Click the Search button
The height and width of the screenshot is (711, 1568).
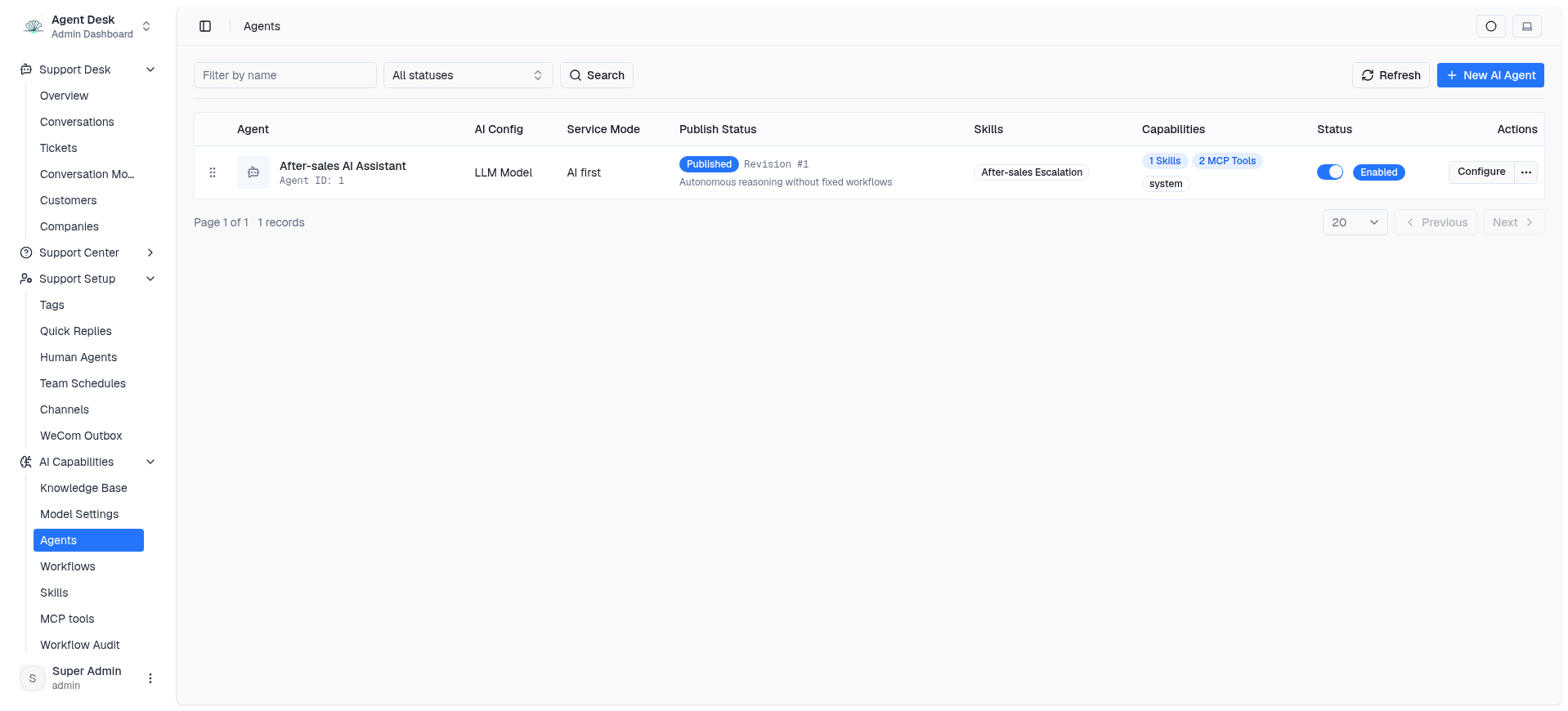click(597, 75)
